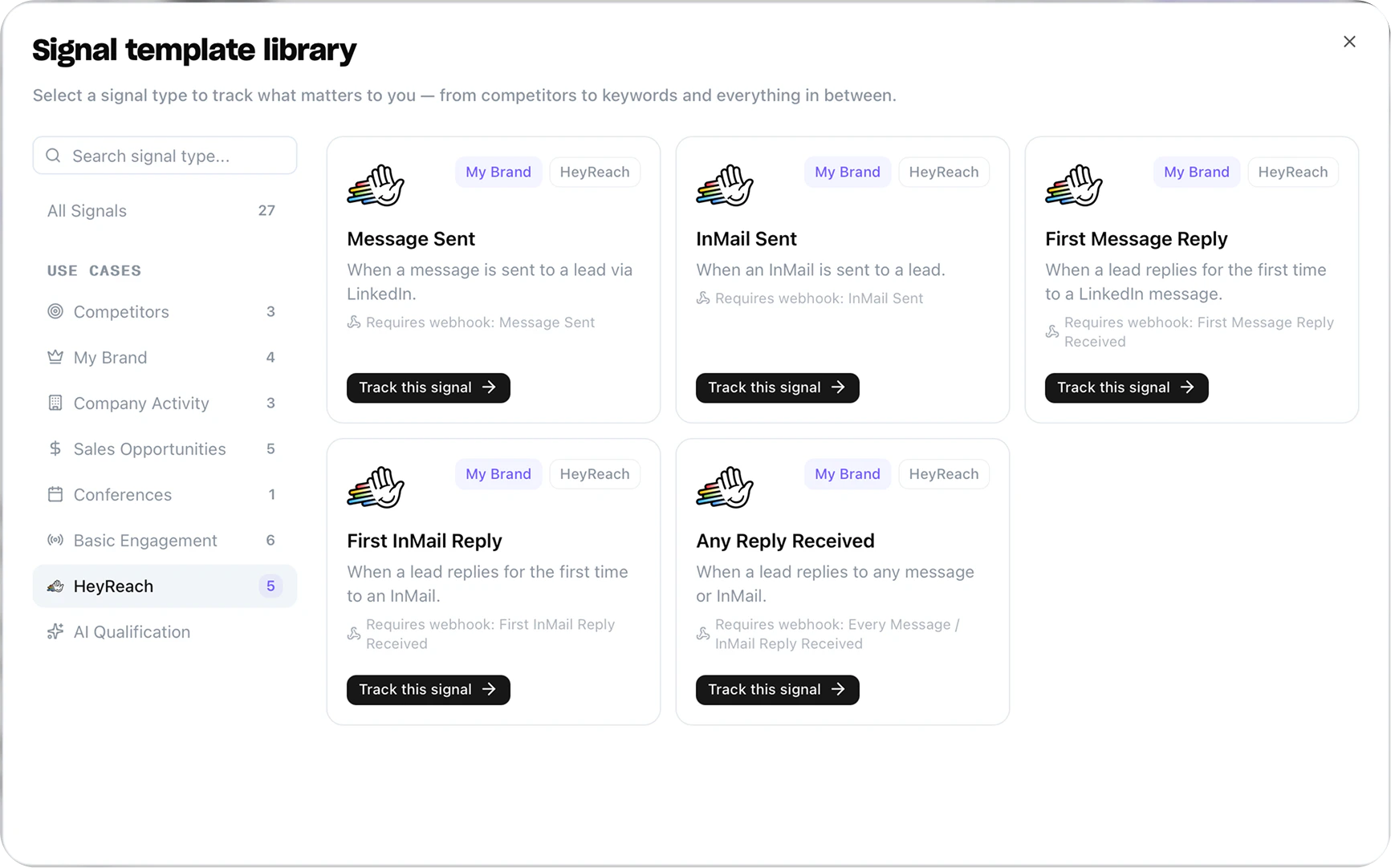Click the webhook icon on the InMail Sent card
Screen dimensions: 1391x868
pos(703,298)
